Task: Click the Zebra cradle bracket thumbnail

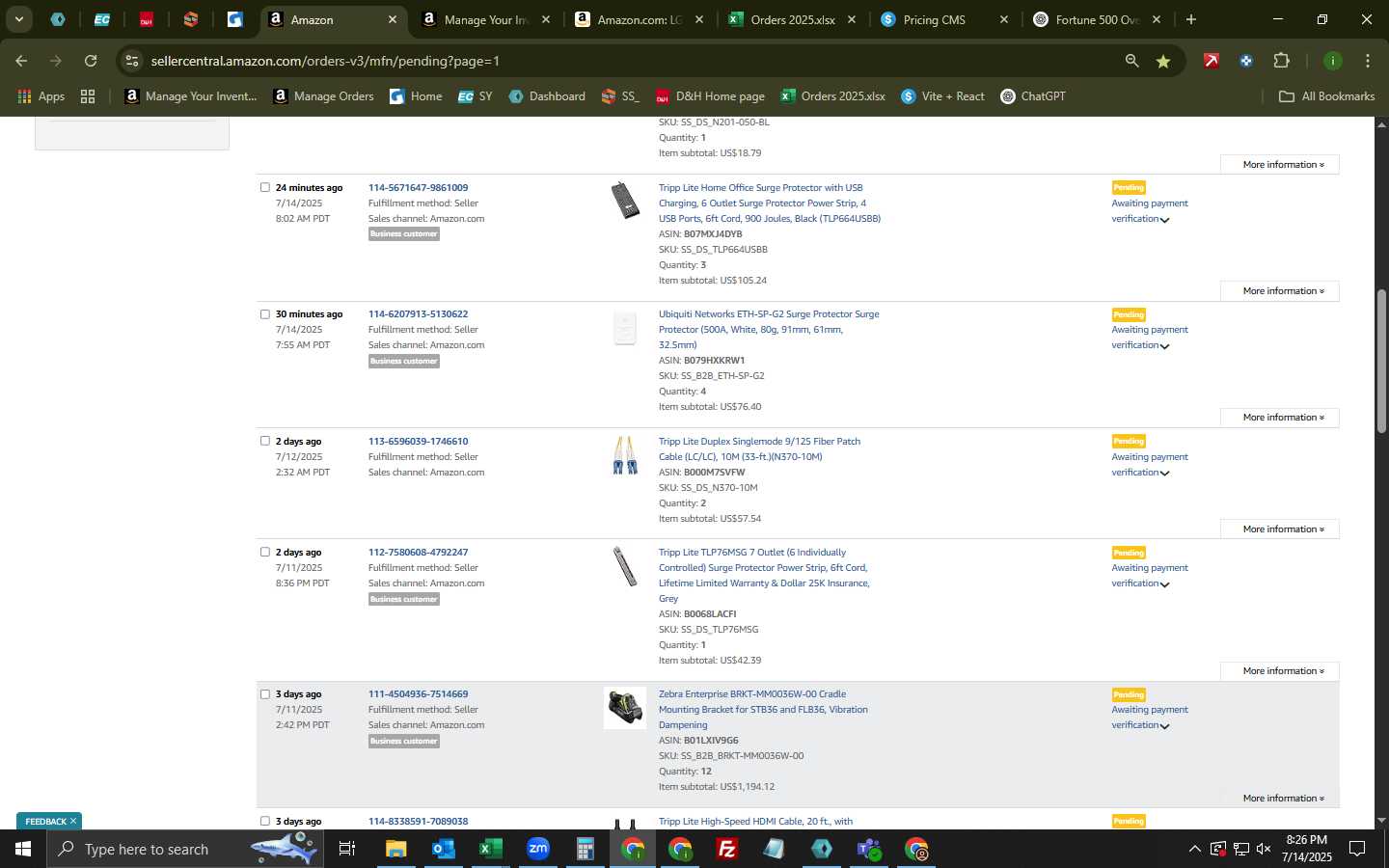Action: click(x=625, y=708)
